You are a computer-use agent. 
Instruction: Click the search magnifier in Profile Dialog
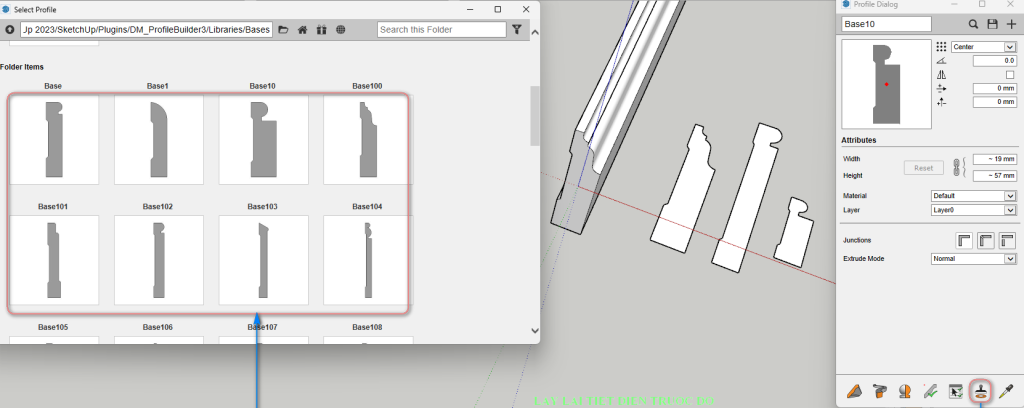[973, 24]
